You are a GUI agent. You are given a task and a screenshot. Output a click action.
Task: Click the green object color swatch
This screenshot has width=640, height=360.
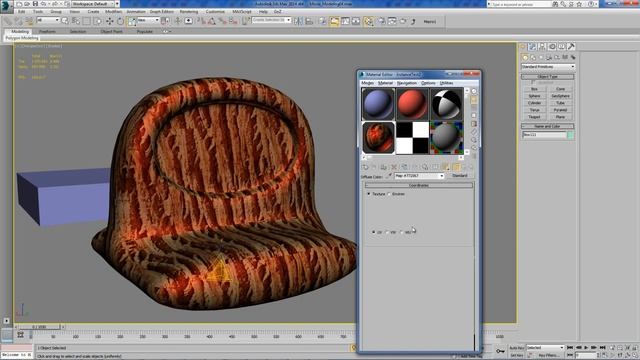[x=571, y=135]
